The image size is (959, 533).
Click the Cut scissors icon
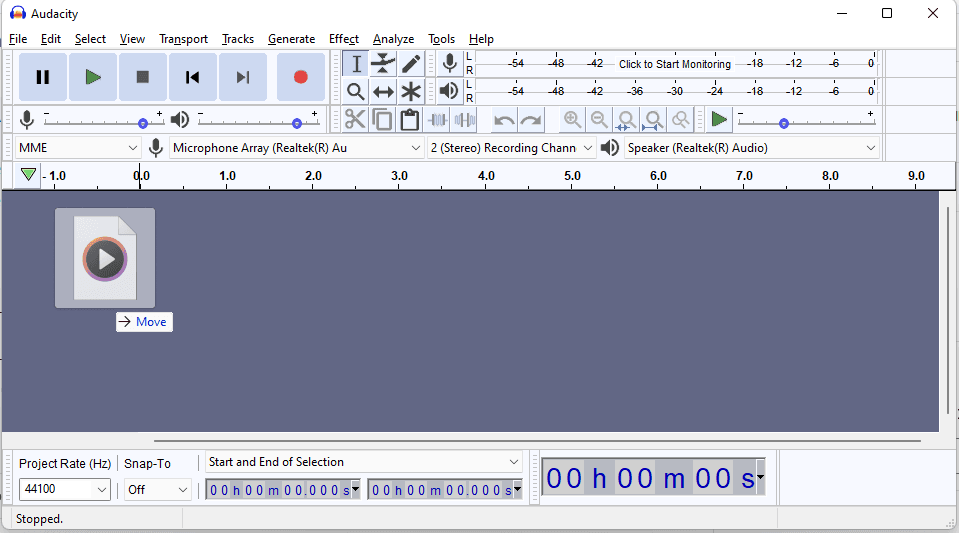click(x=355, y=119)
